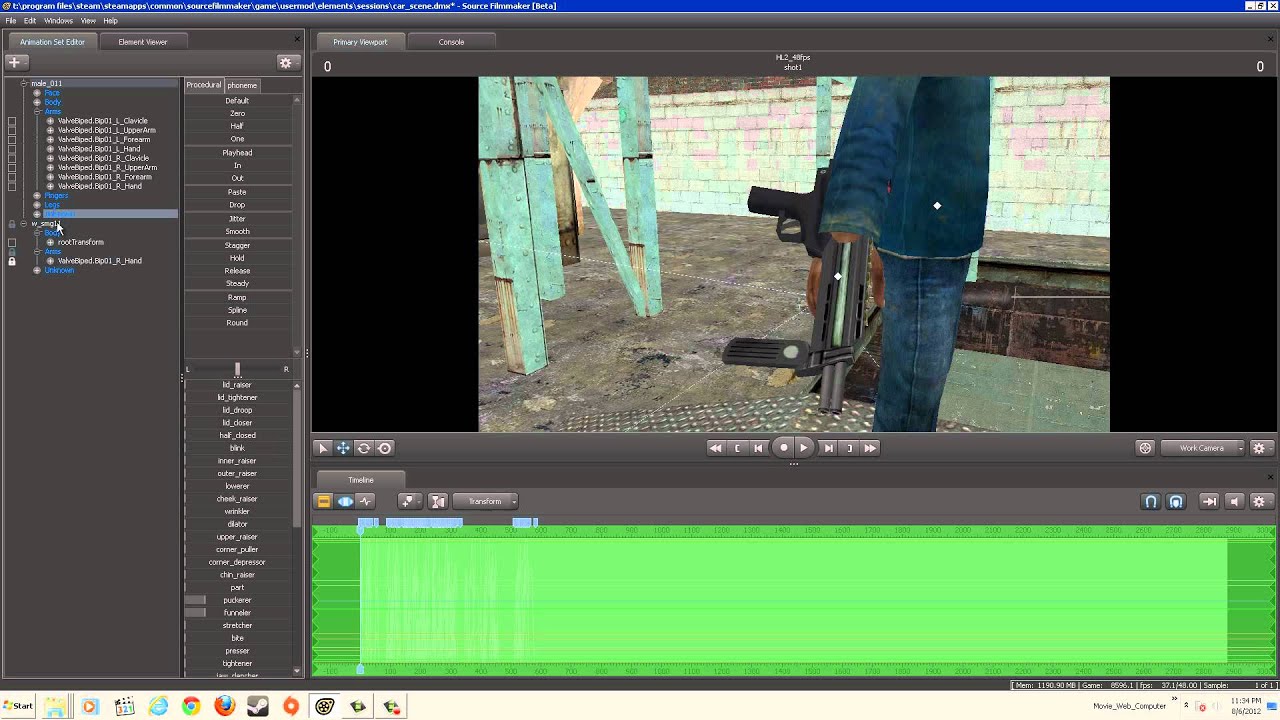Apply the Spline preset

coord(237,310)
